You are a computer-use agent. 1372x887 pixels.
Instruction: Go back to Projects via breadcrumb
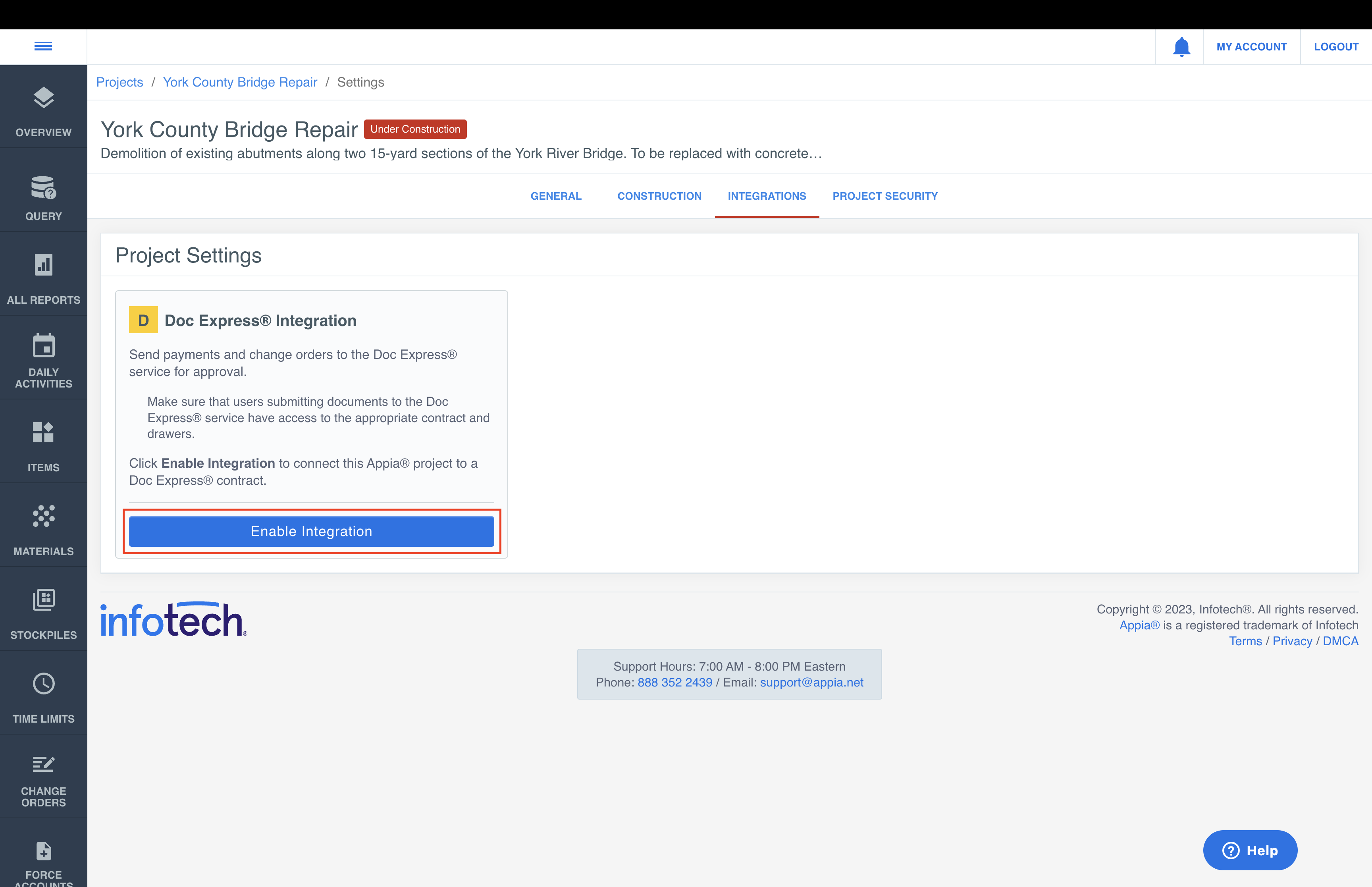point(120,82)
